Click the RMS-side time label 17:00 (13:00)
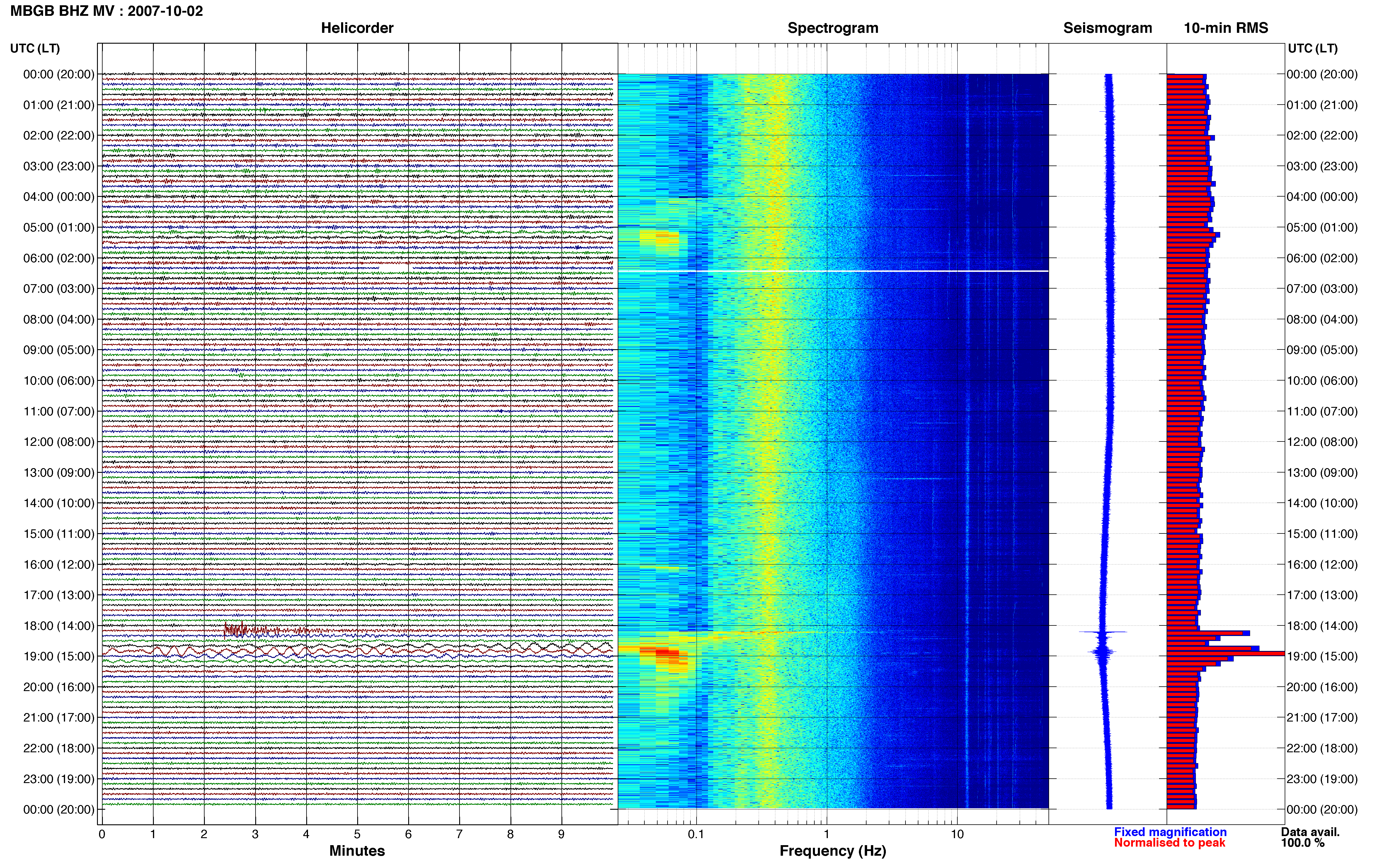The height and width of the screenshot is (868, 1389). point(1322,595)
